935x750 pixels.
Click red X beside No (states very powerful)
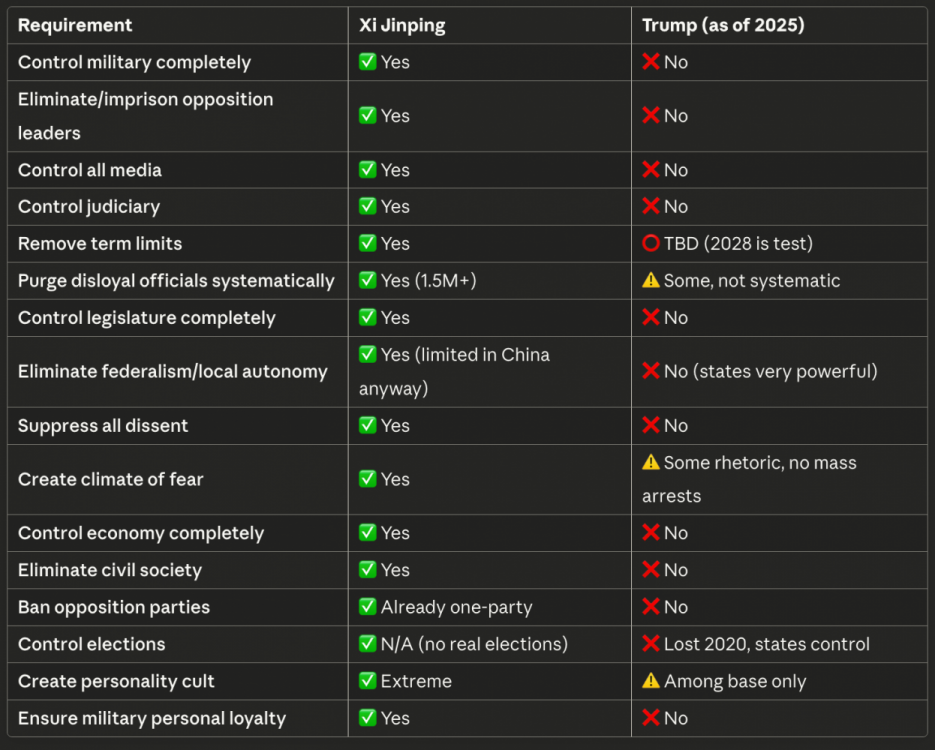(651, 371)
